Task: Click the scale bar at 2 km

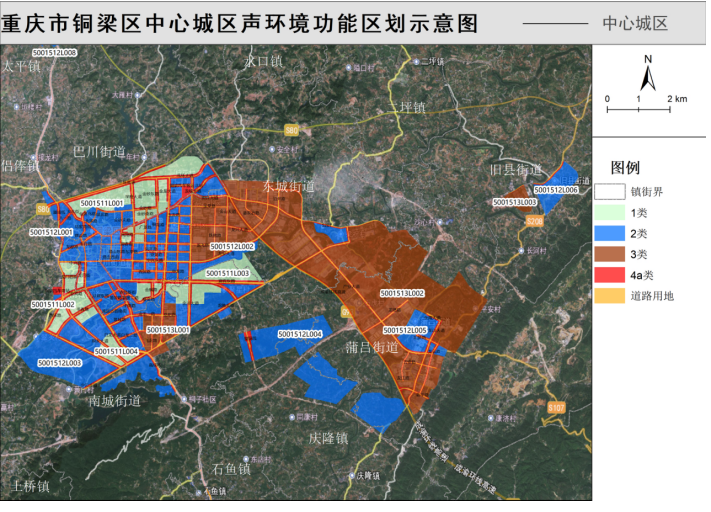Action: click(x=670, y=109)
